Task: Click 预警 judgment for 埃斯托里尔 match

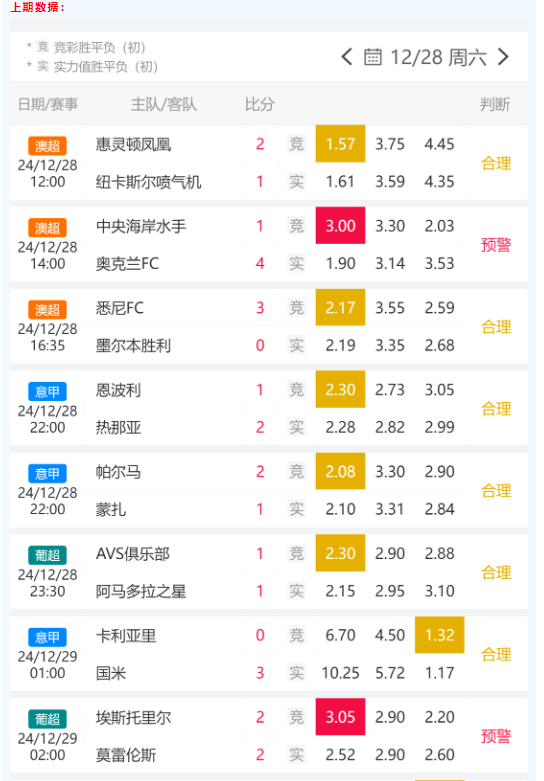Action: (x=496, y=736)
